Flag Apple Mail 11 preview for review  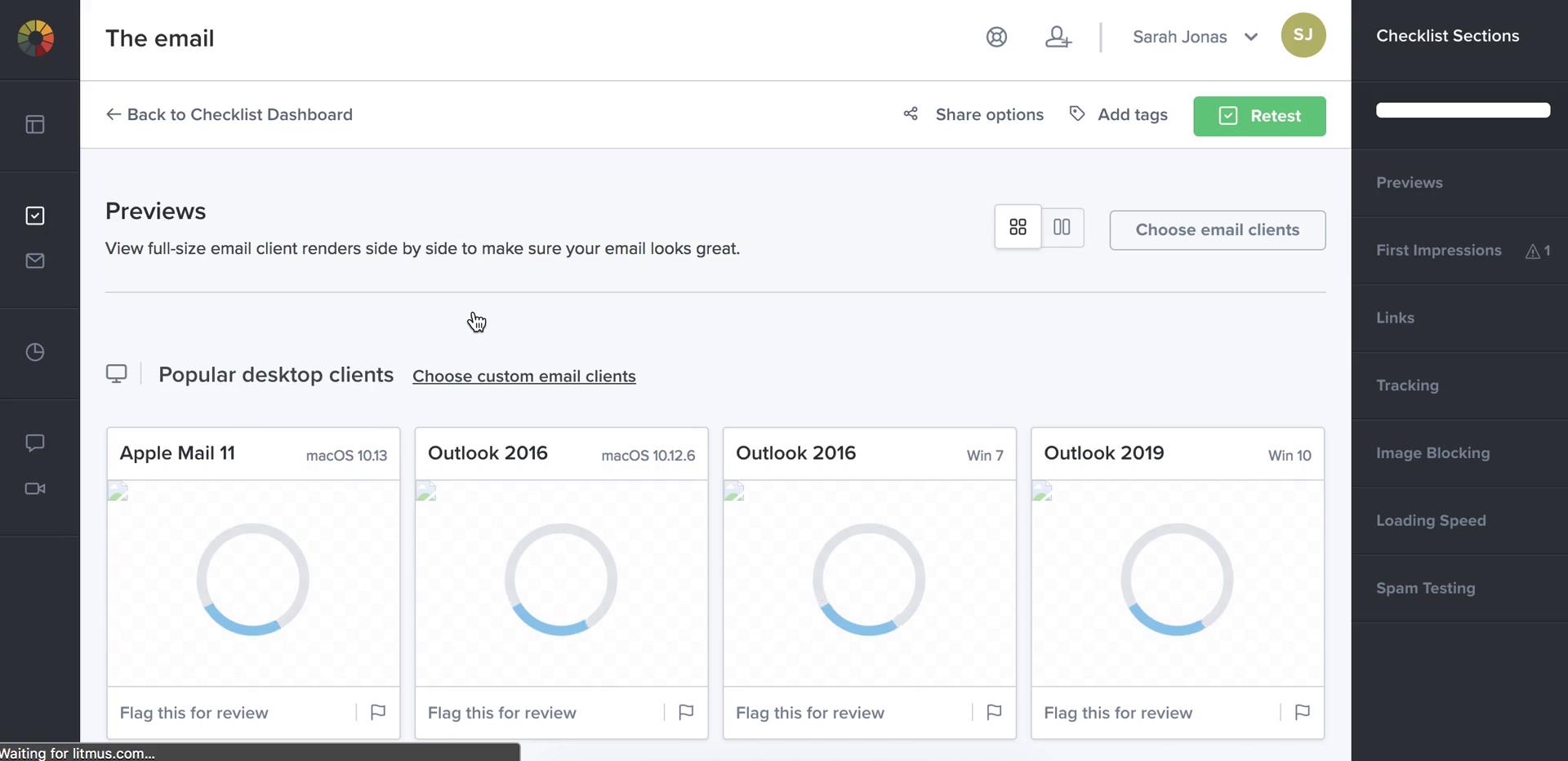pyautogui.click(x=377, y=712)
